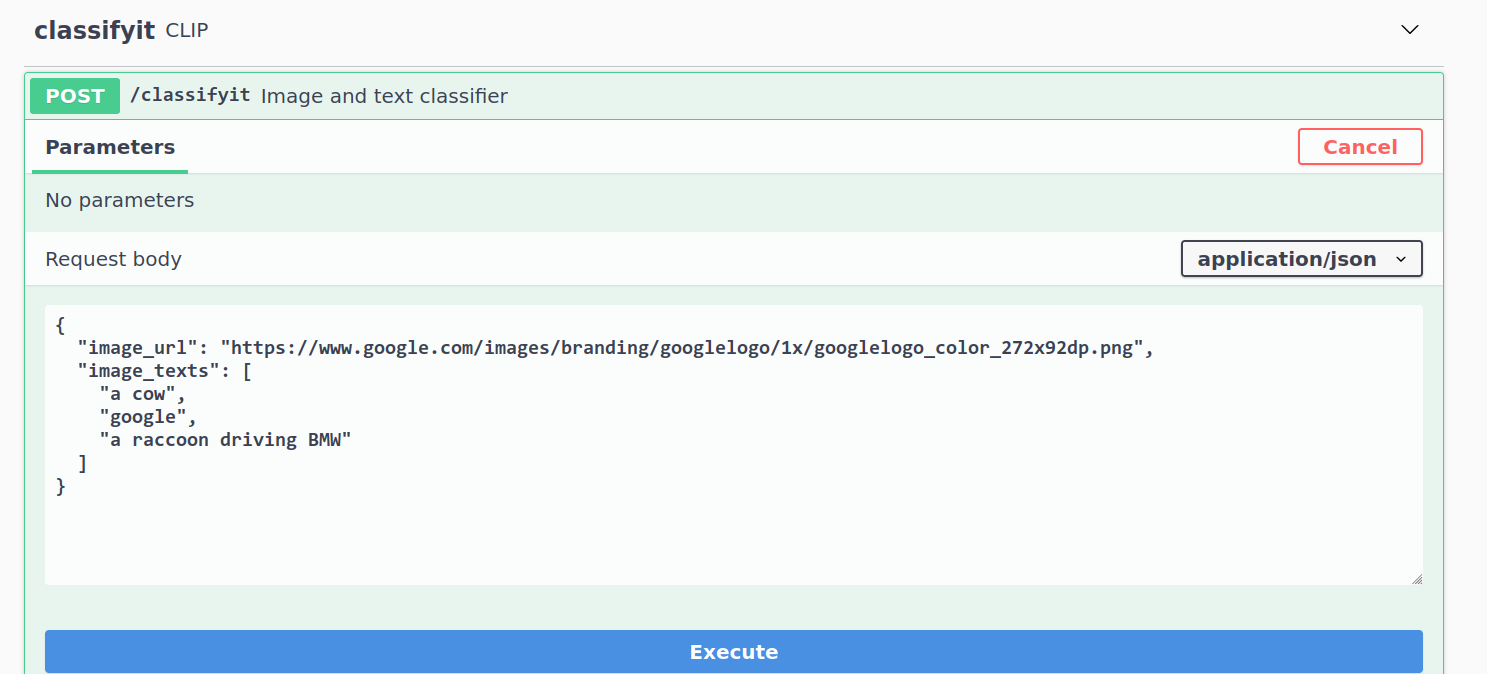This screenshot has width=1487, height=674.
Task: Click the No parameters message area
Action: [x=120, y=200]
